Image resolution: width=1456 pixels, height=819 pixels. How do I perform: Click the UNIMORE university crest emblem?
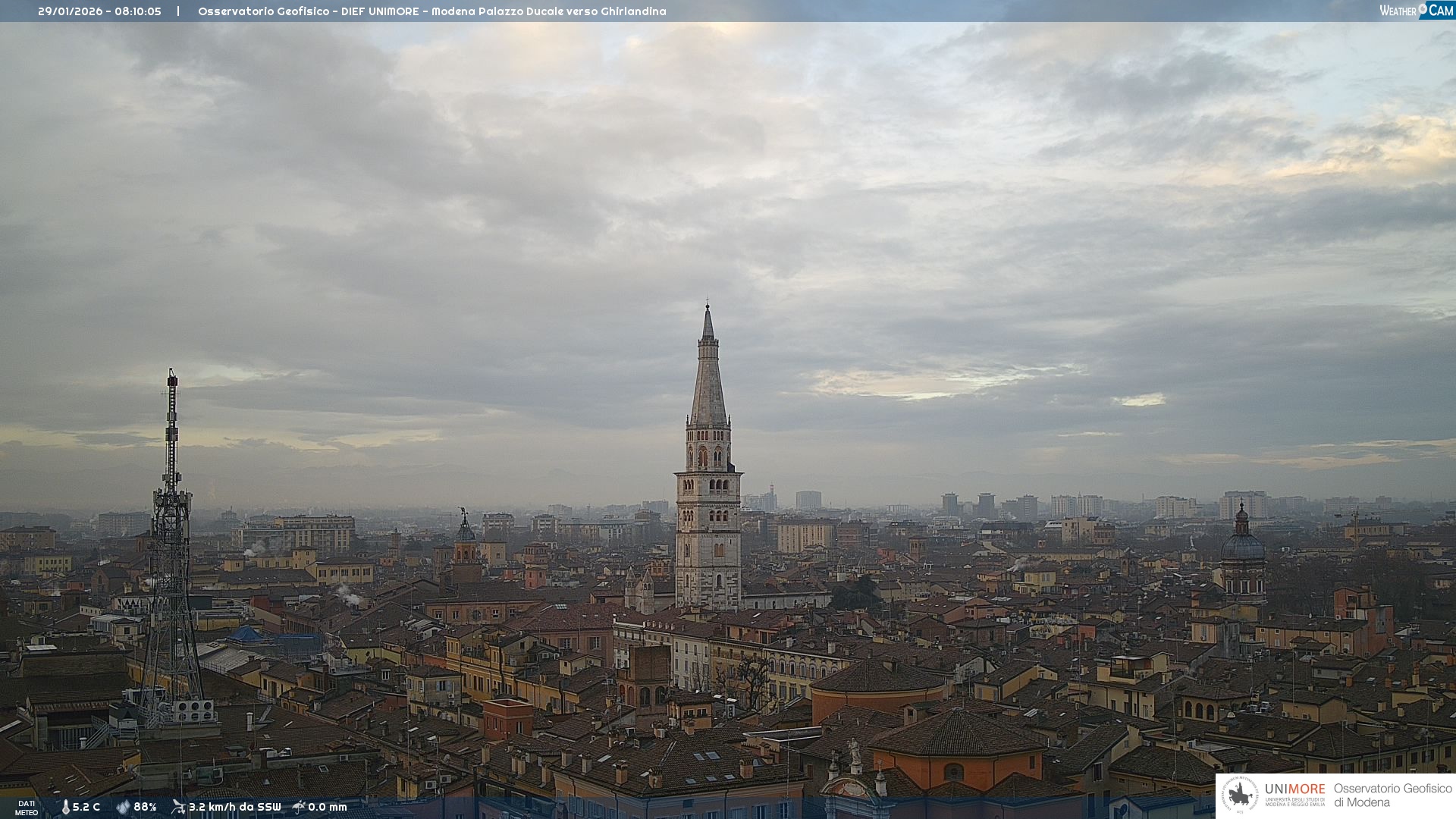[1240, 795]
